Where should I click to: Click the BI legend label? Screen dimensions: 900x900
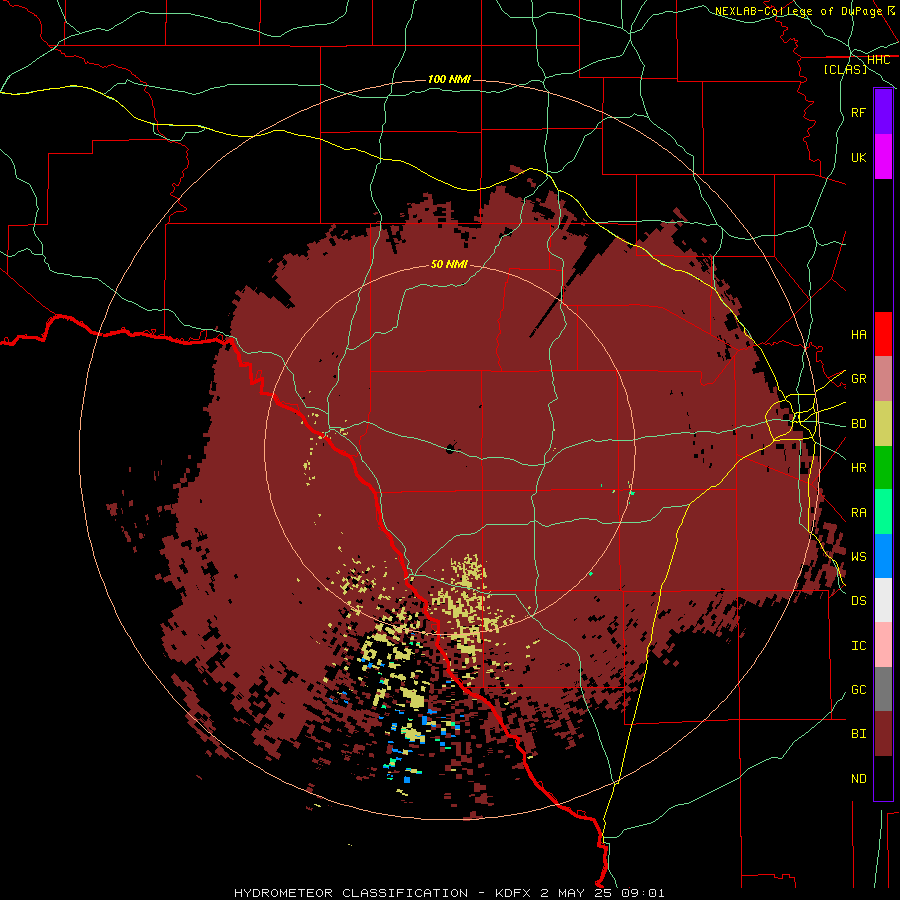(858, 734)
